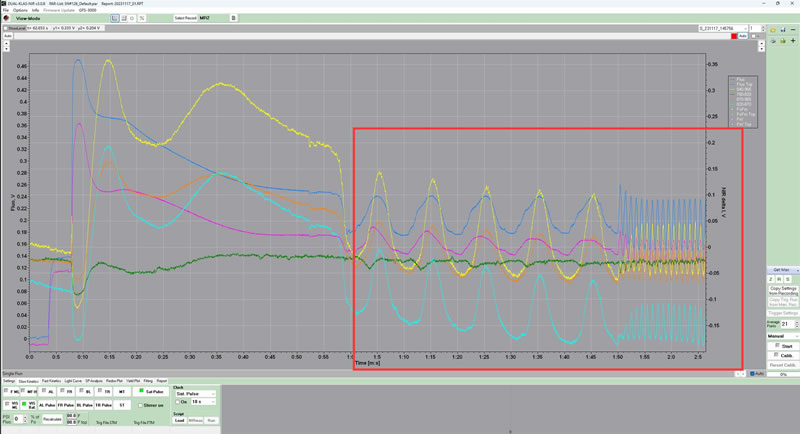The height and width of the screenshot is (434, 800).
Task: Open the Sat. Pulse dropdown under Clock
Action: 195,393
